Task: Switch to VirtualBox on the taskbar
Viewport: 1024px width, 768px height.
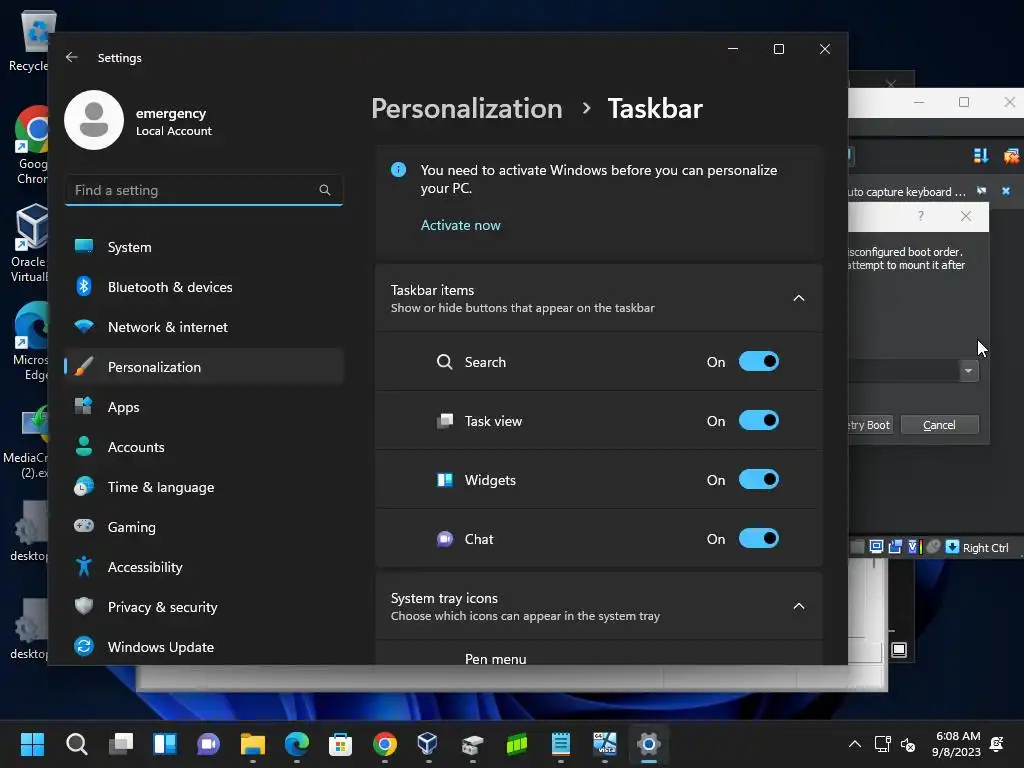Action: [428, 744]
